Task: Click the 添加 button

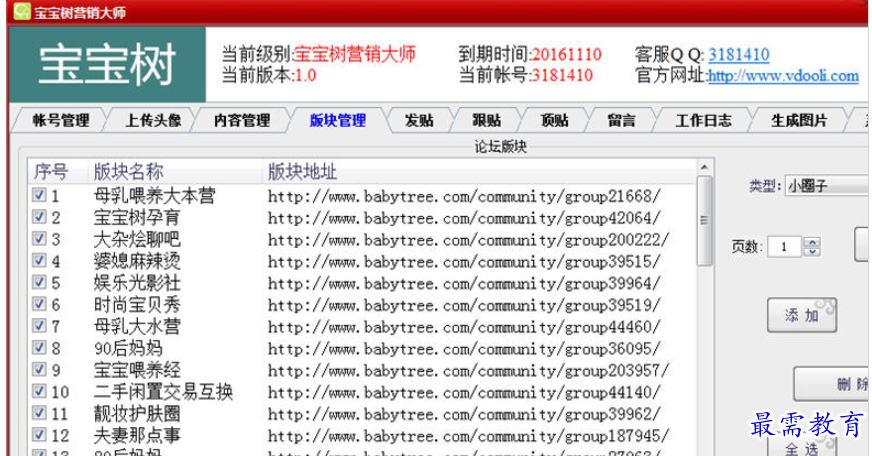Action: point(801,315)
